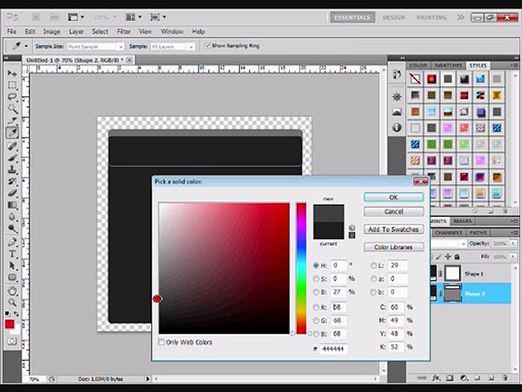Open the Filter menu
This screenshot has width=522, height=392.
point(123,32)
